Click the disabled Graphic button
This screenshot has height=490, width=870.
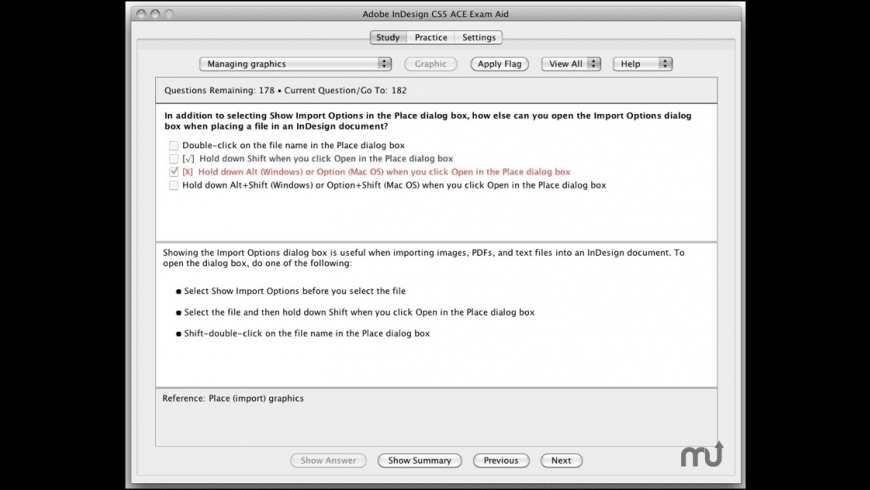click(431, 64)
